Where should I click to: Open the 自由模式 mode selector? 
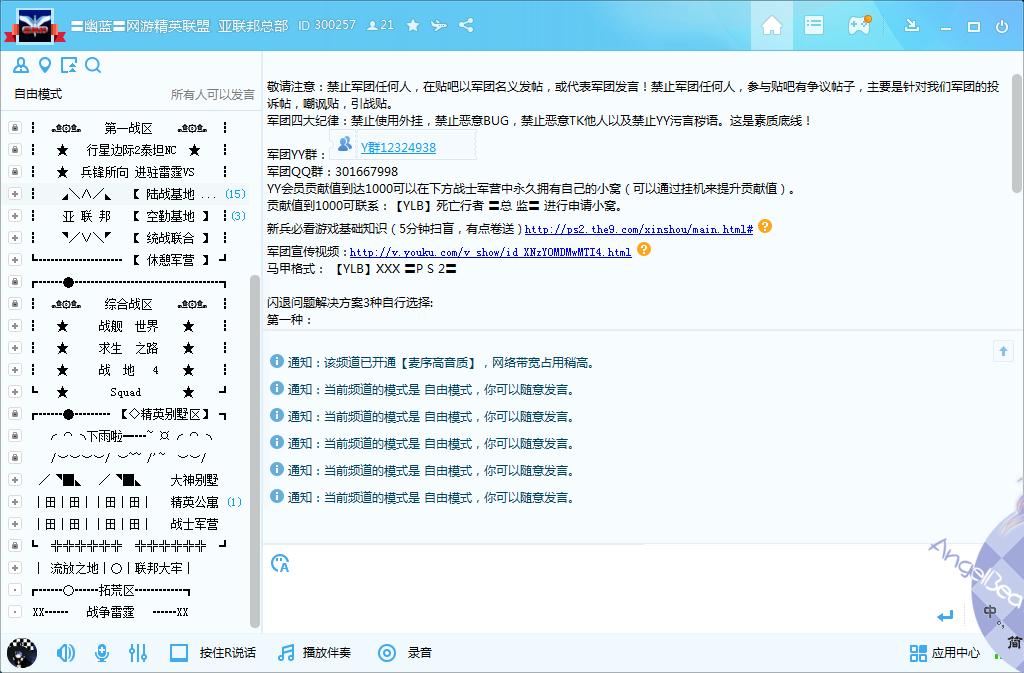tap(38, 94)
